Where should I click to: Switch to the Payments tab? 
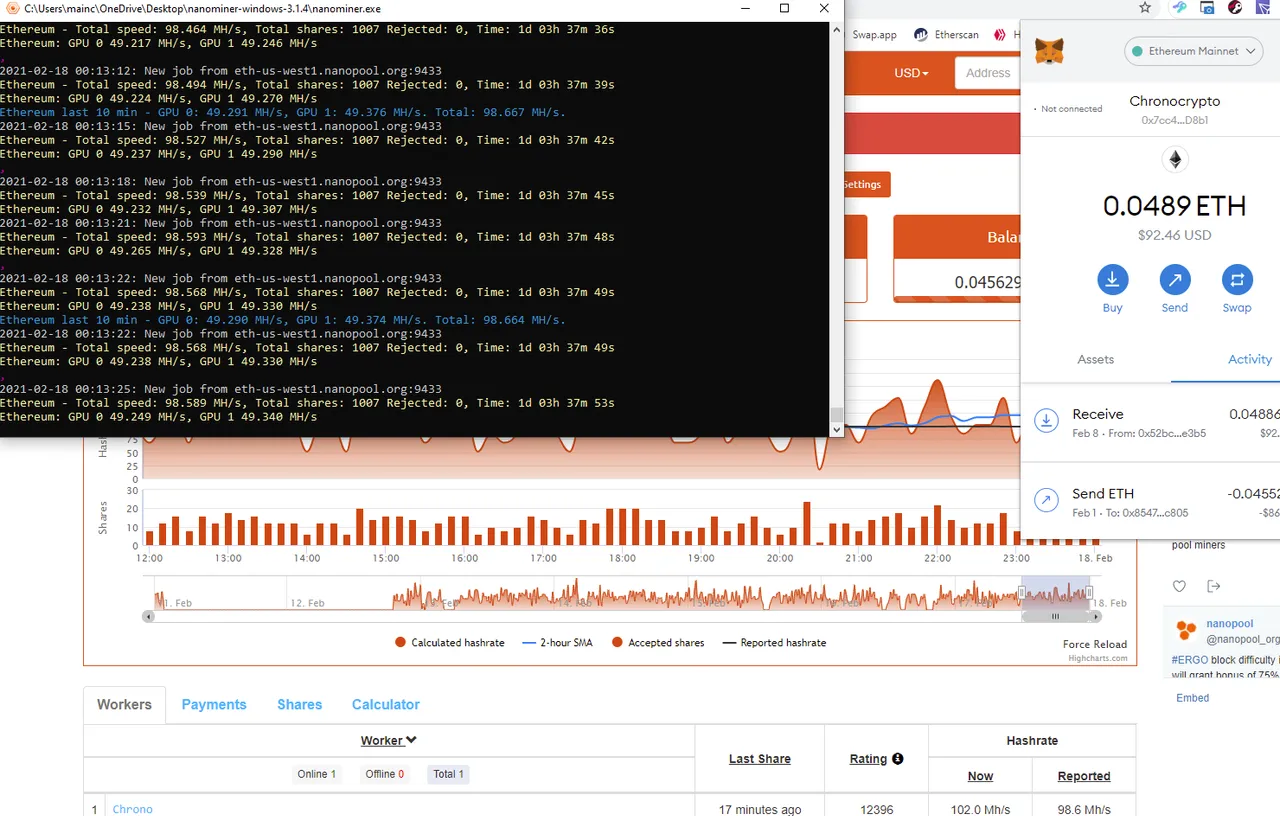214,704
